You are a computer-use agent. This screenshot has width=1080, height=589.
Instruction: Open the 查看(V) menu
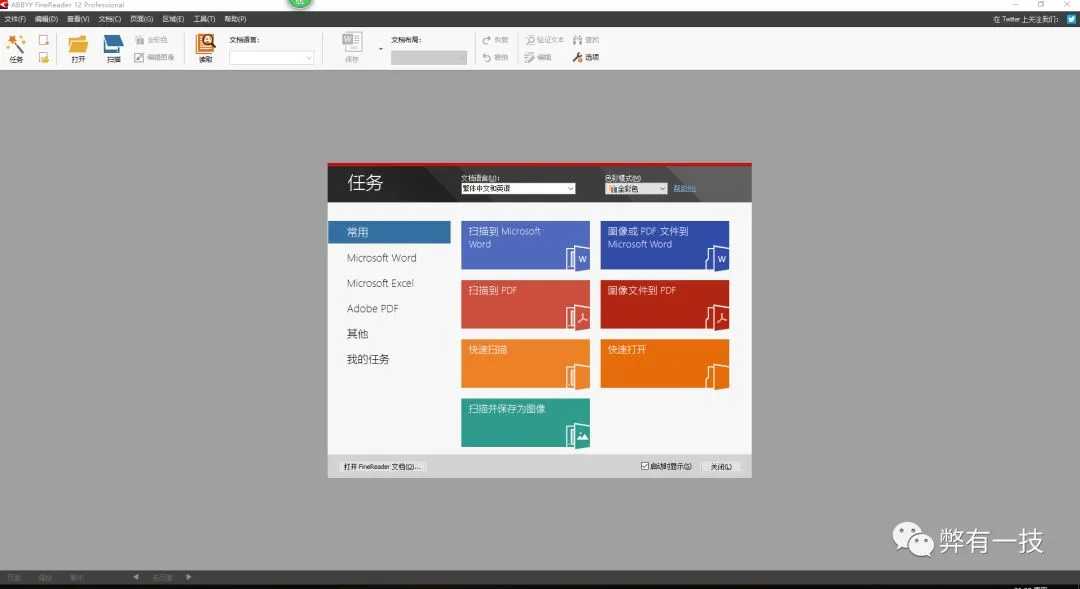point(78,19)
